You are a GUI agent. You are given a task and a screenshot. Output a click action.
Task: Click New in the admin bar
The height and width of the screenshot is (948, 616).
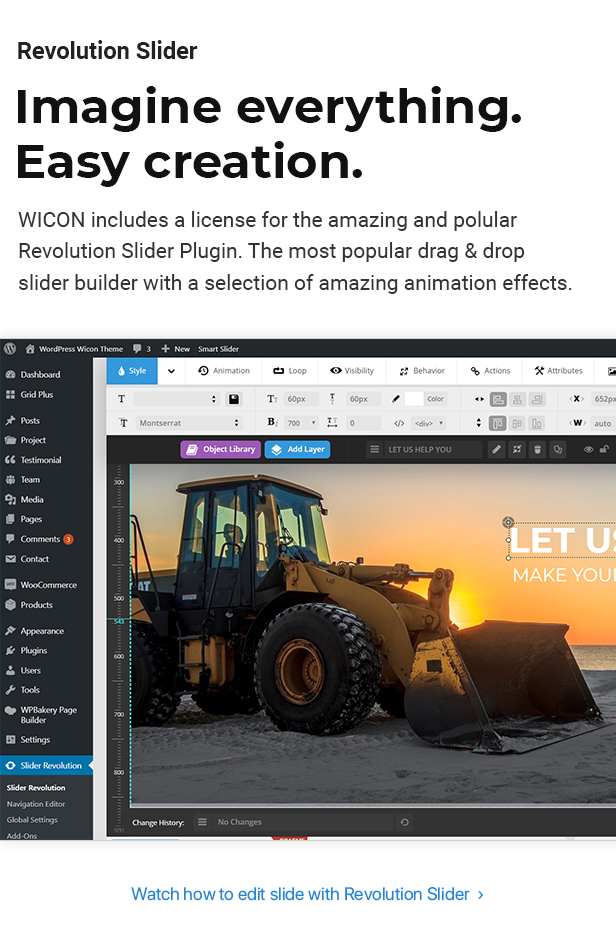[175, 349]
